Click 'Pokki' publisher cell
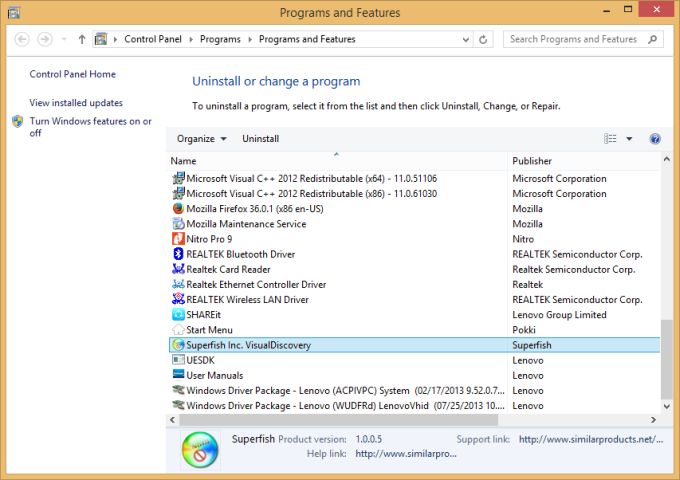The height and width of the screenshot is (480, 680). 524,330
